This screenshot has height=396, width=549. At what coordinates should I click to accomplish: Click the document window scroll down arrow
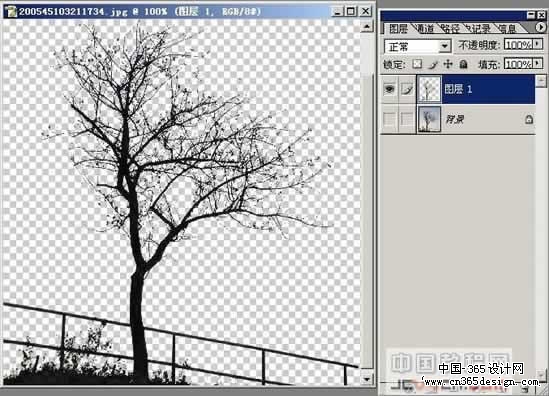tap(367, 379)
